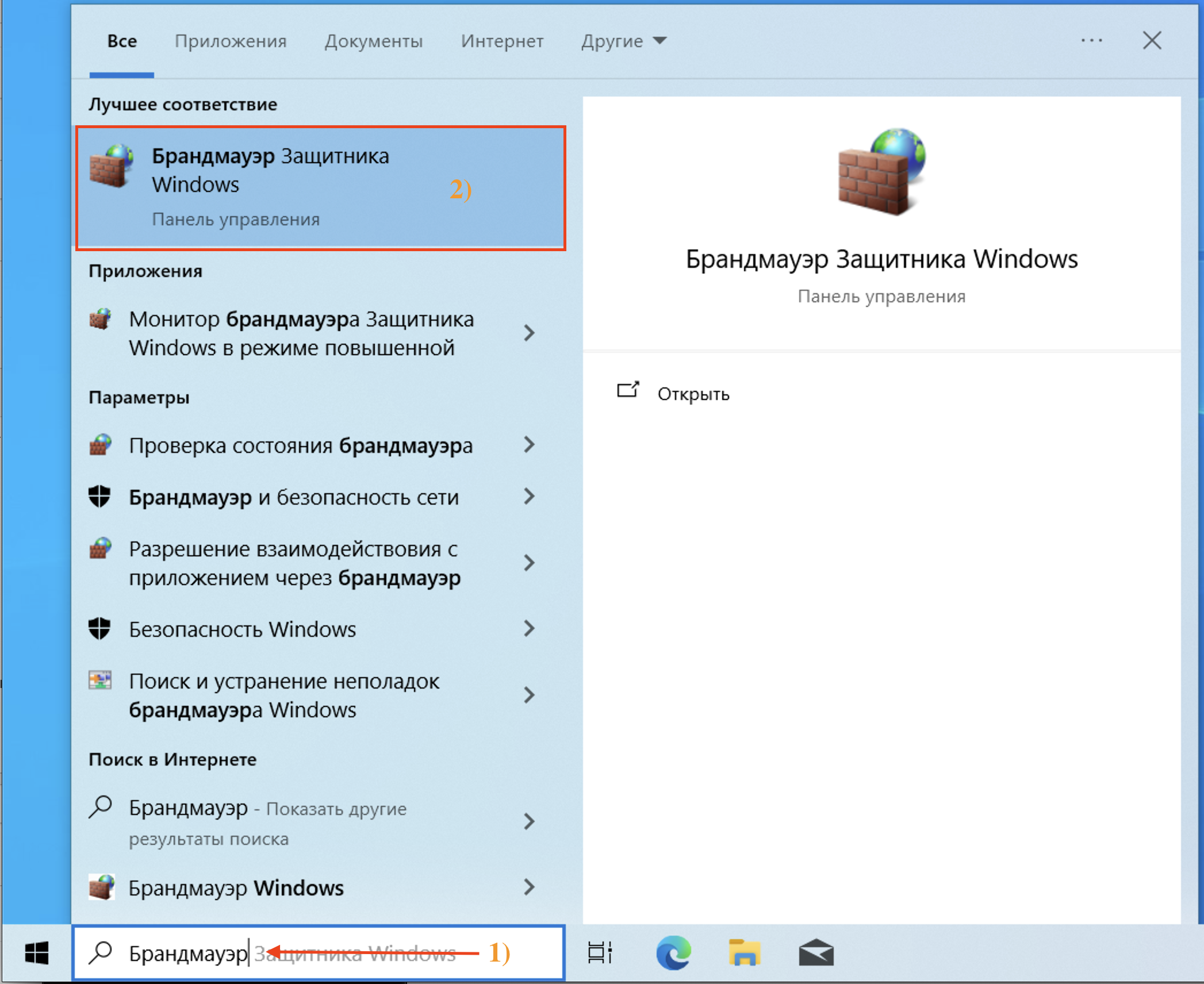Click magnifier icon beside Брандмауэр web result
This screenshot has height=984, width=1204.
(101, 806)
